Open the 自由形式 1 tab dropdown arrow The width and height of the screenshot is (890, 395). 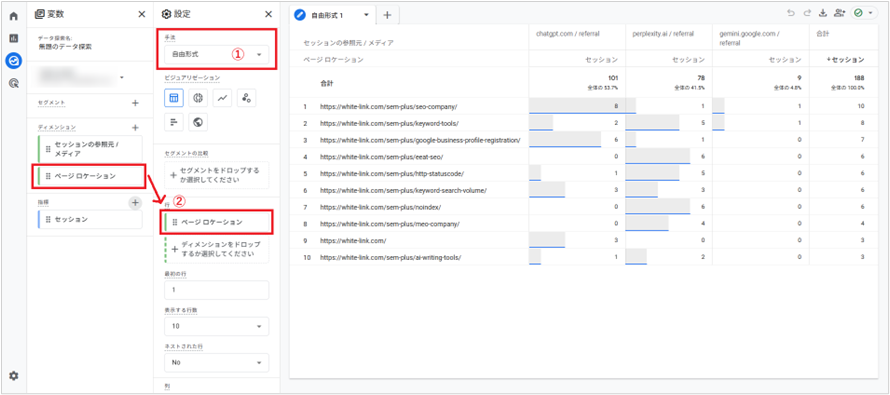pos(366,15)
